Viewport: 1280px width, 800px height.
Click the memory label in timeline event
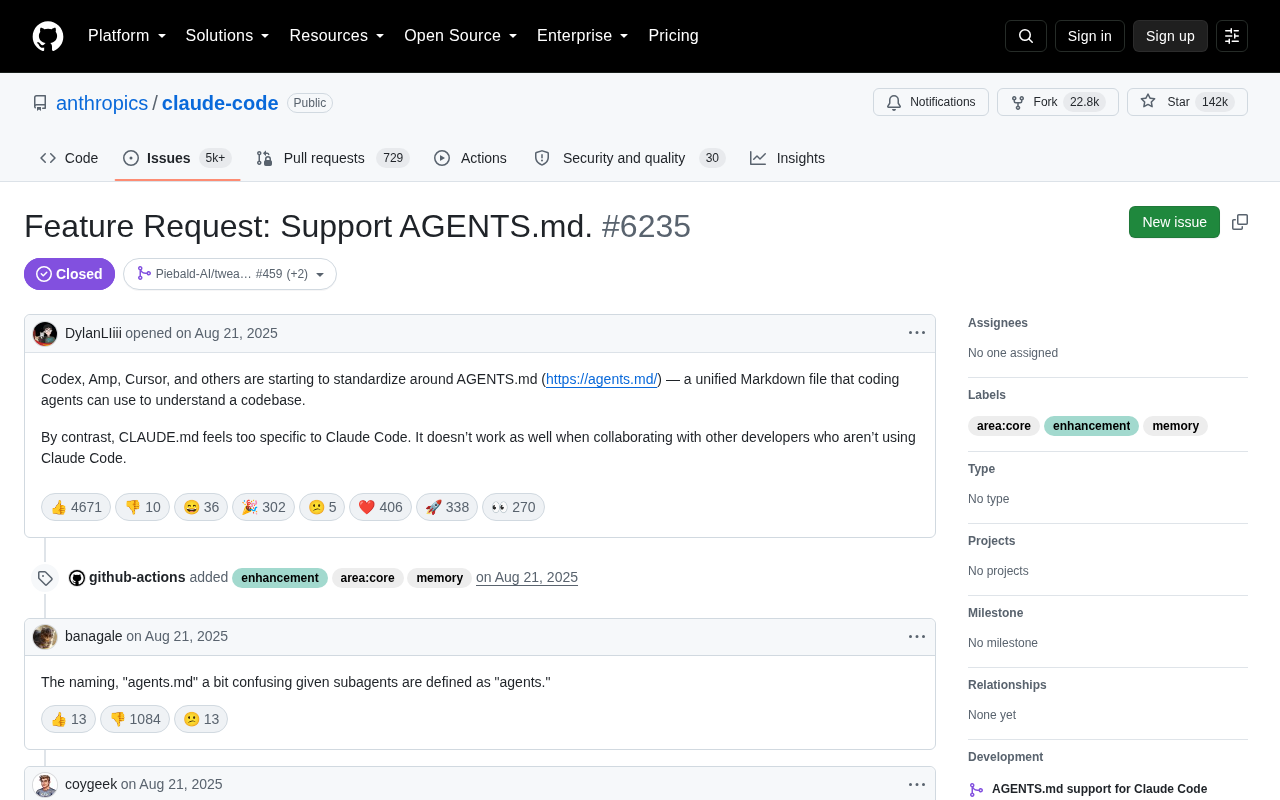pos(439,578)
